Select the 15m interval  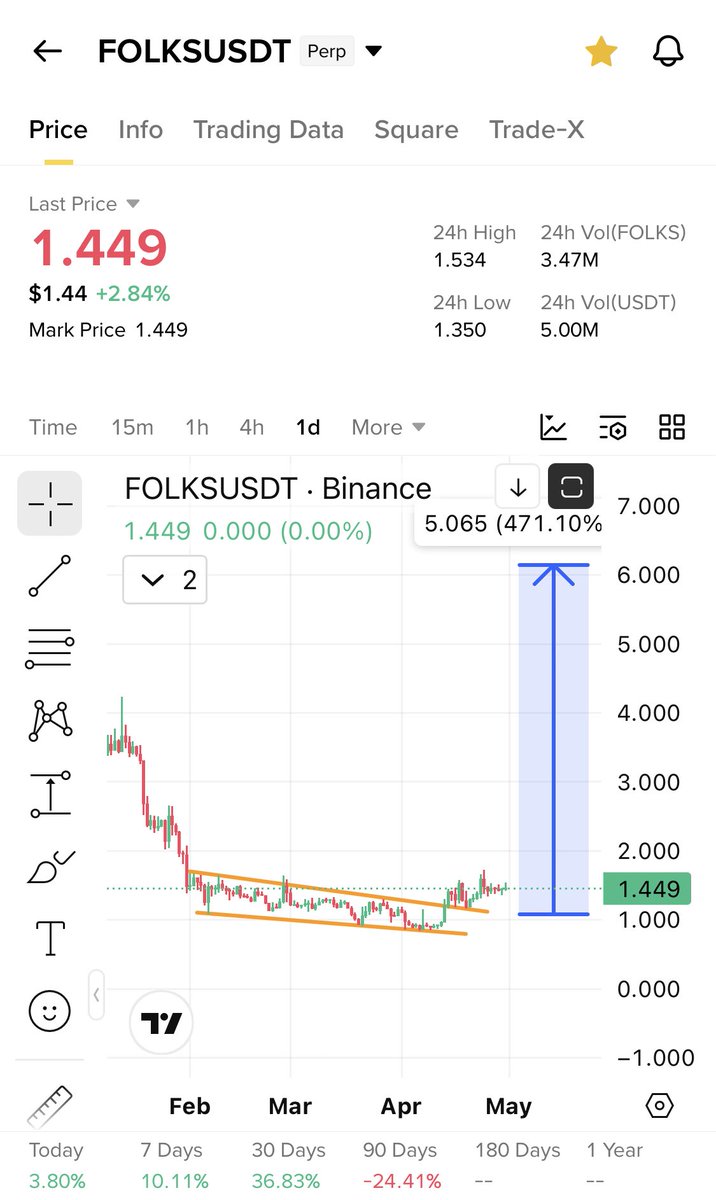click(x=132, y=427)
